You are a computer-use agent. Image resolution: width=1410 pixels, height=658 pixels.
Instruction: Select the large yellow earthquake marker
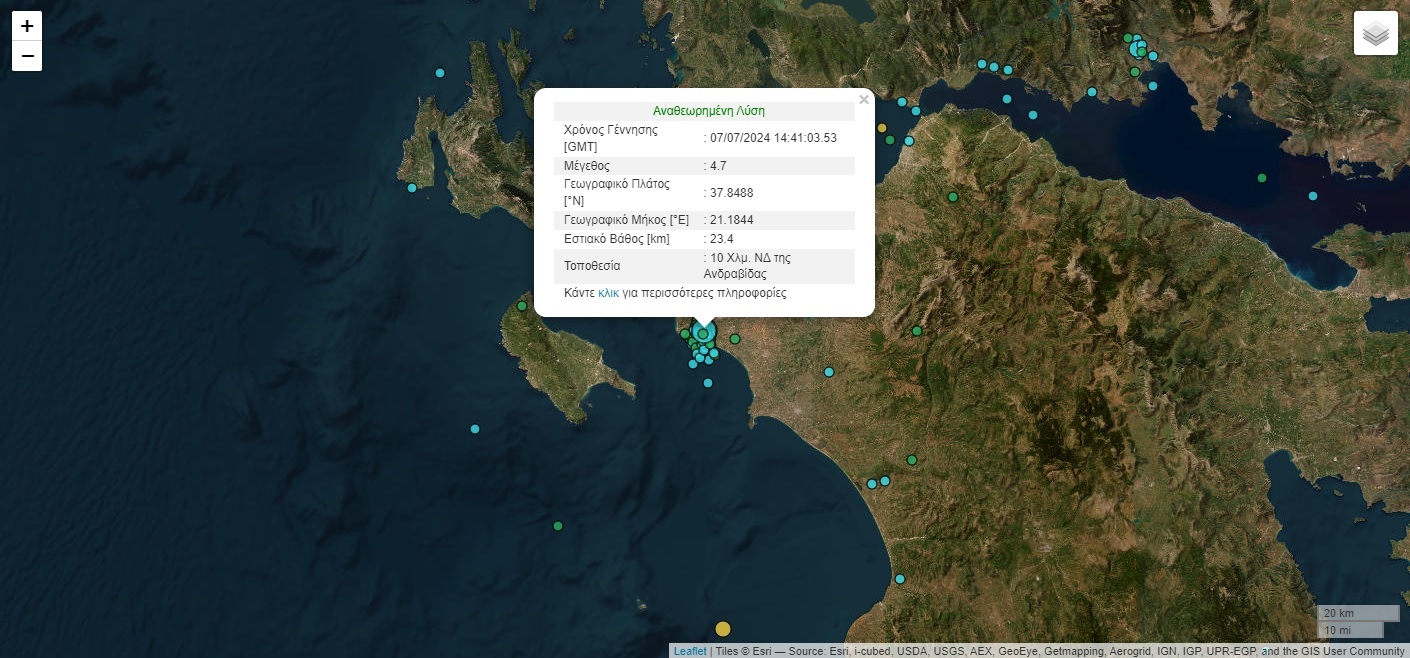tap(723, 629)
